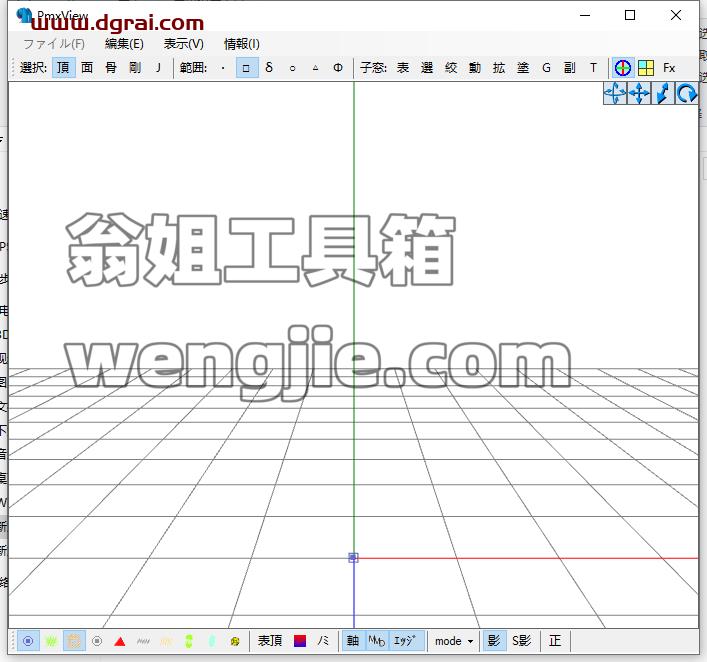The image size is (707, 662).
Task: Open the 表示(V) menu
Action: (184, 44)
